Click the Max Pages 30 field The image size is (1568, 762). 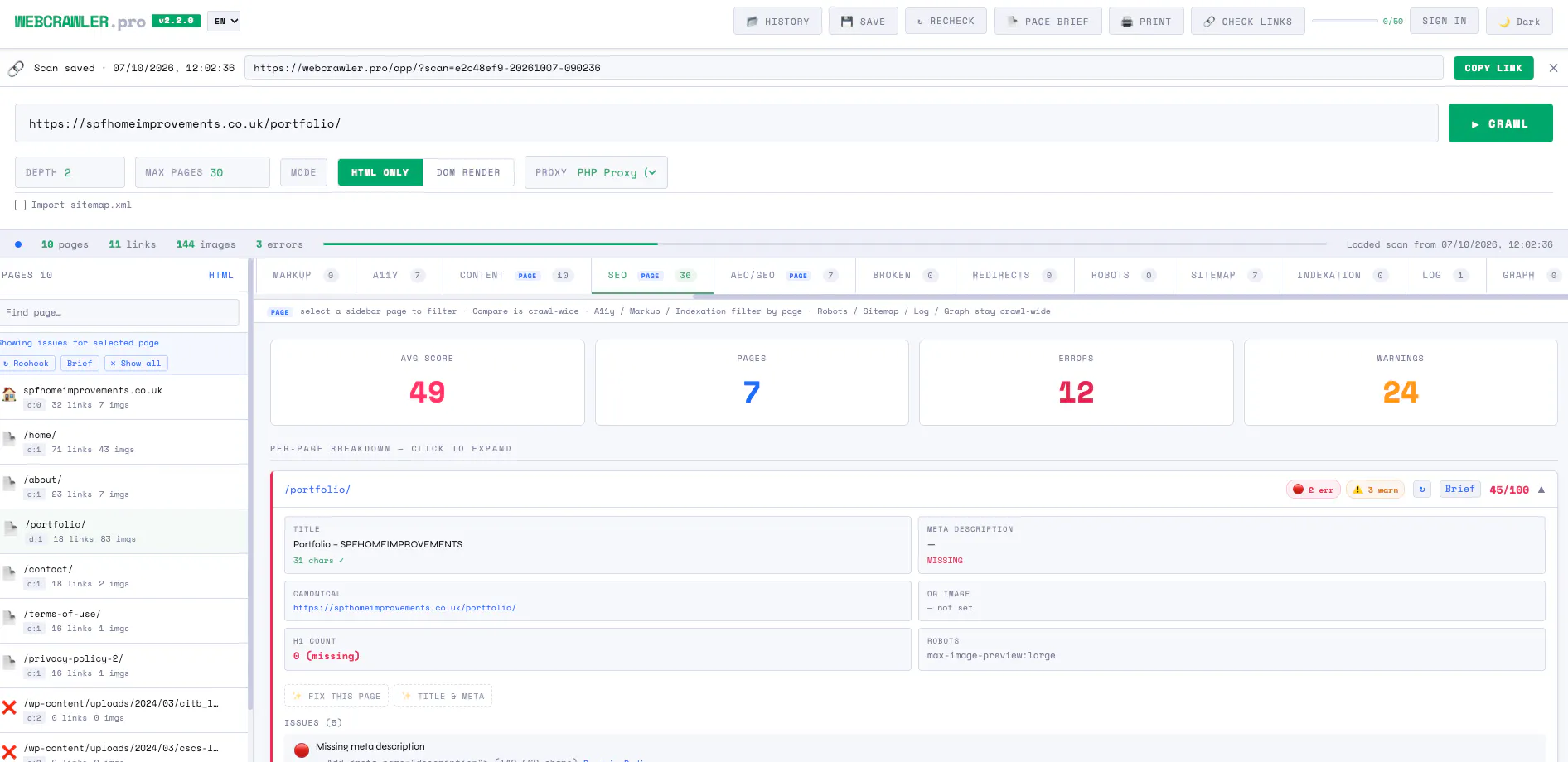[202, 172]
